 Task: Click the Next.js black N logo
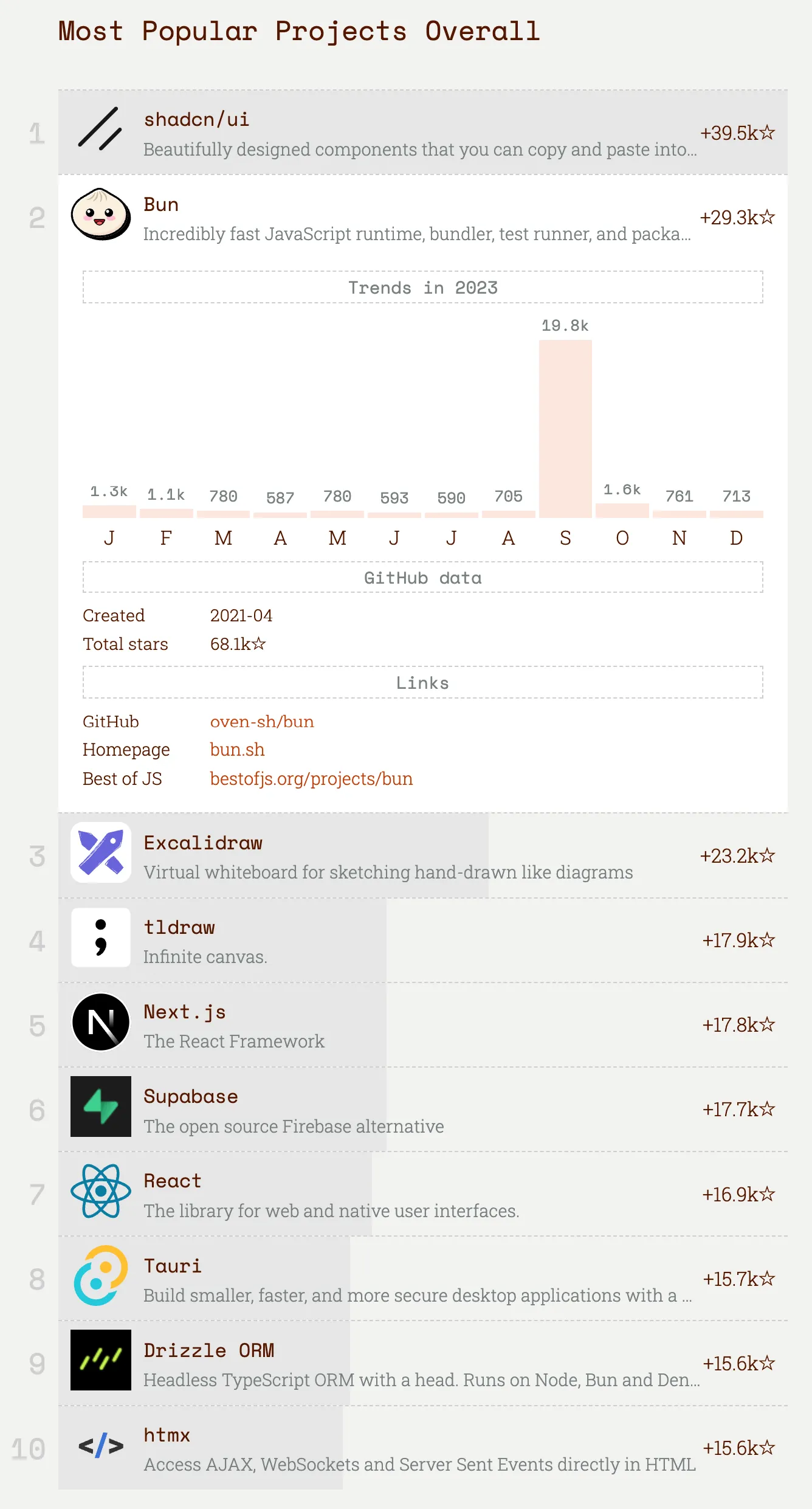pyautogui.click(x=100, y=1022)
